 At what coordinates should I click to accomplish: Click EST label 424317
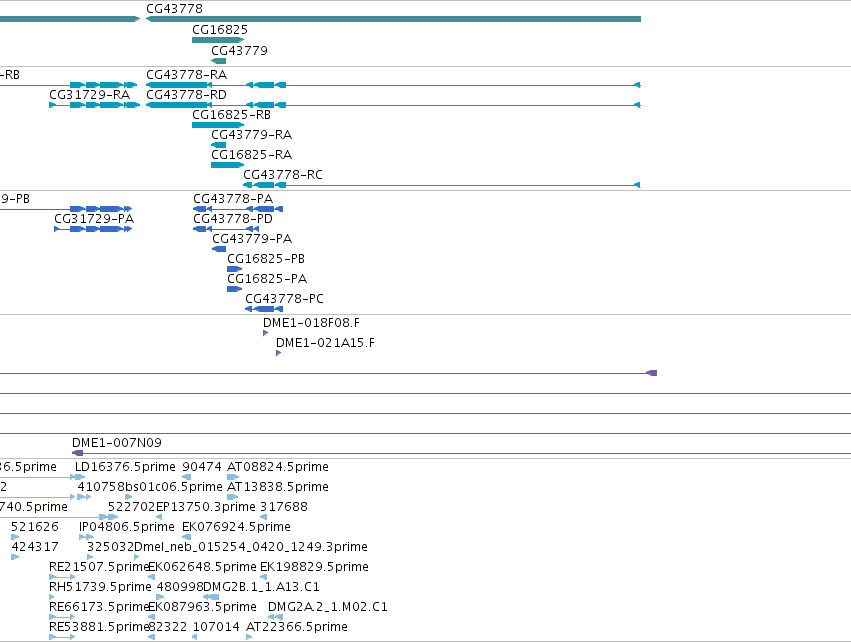click(35, 547)
